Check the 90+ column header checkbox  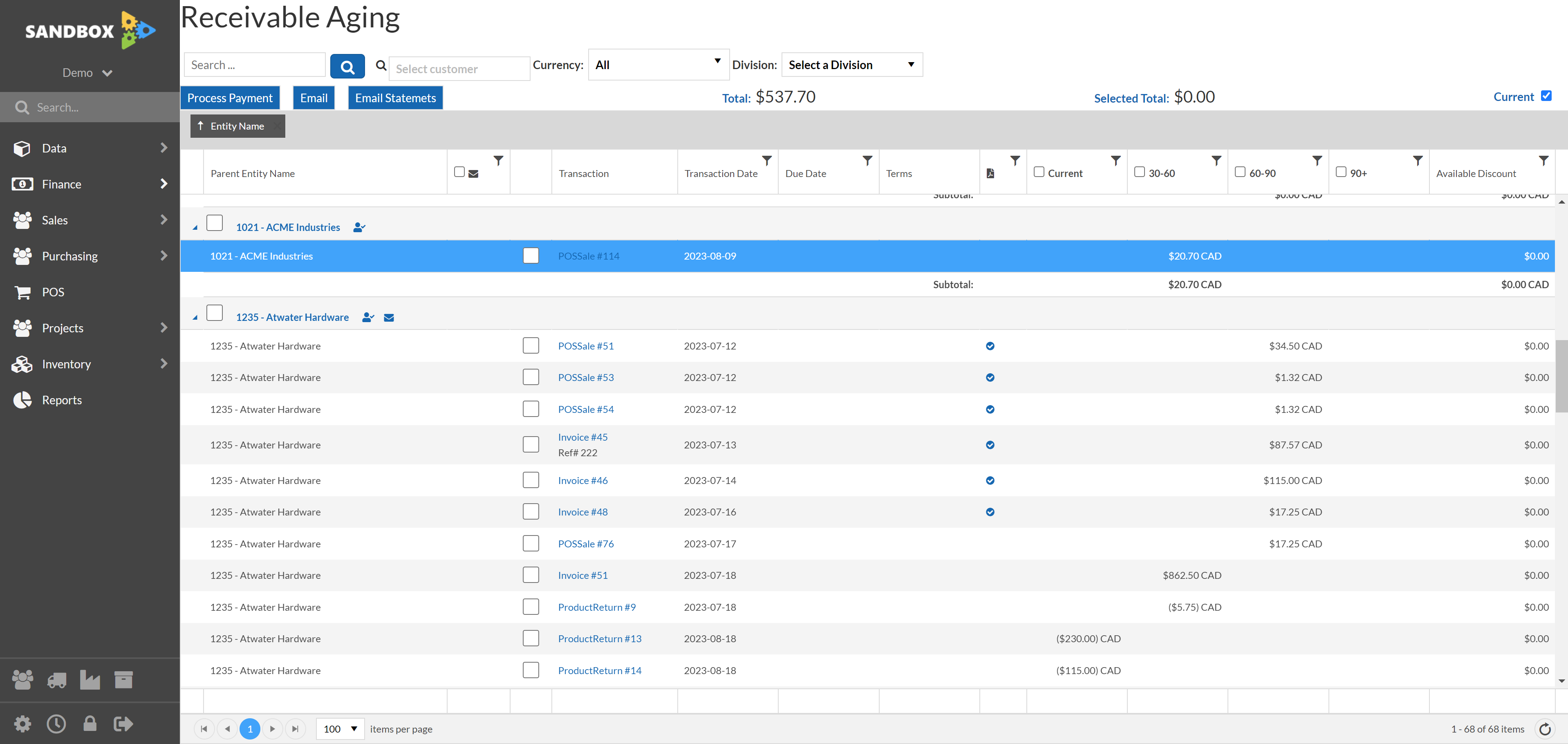(x=1341, y=172)
